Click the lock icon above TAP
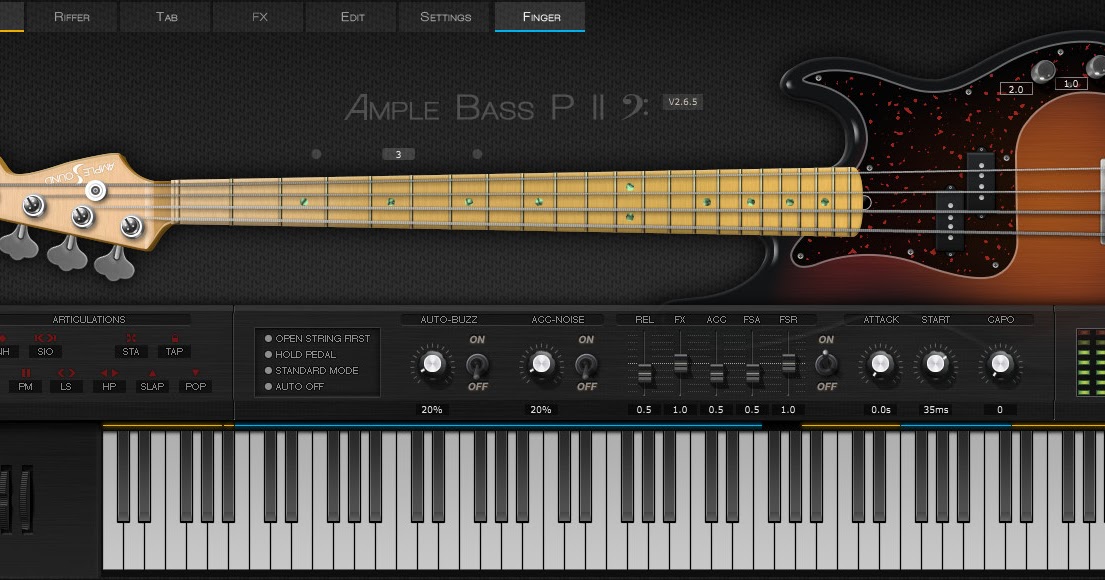This screenshot has width=1105, height=580. (x=175, y=338)
